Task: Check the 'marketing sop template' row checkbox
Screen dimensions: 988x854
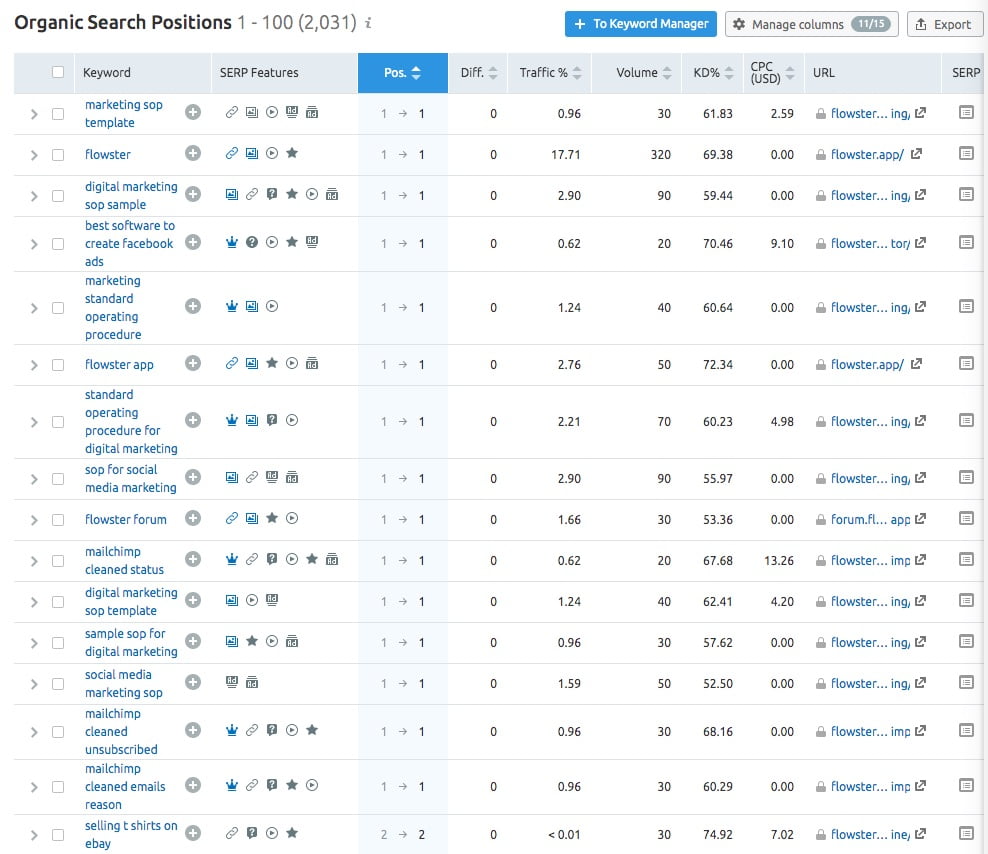Action: pos(58,113)
